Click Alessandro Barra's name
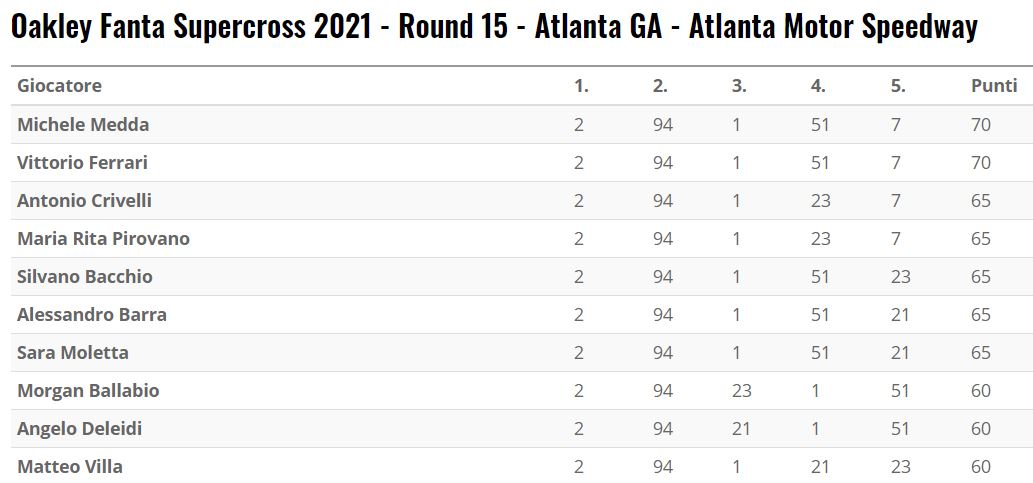This screenshot has height=483, width=1033. tap(92, 314)
